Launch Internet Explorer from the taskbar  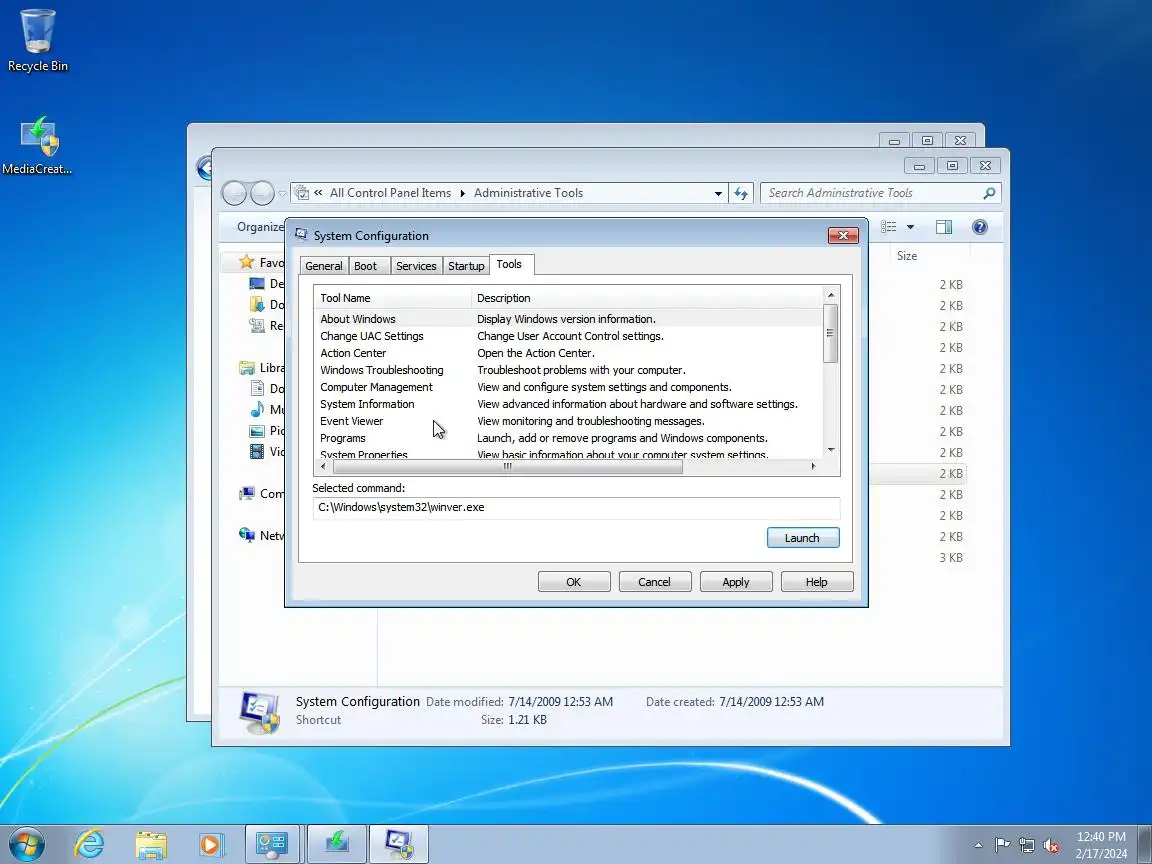[x=90, y=844]
